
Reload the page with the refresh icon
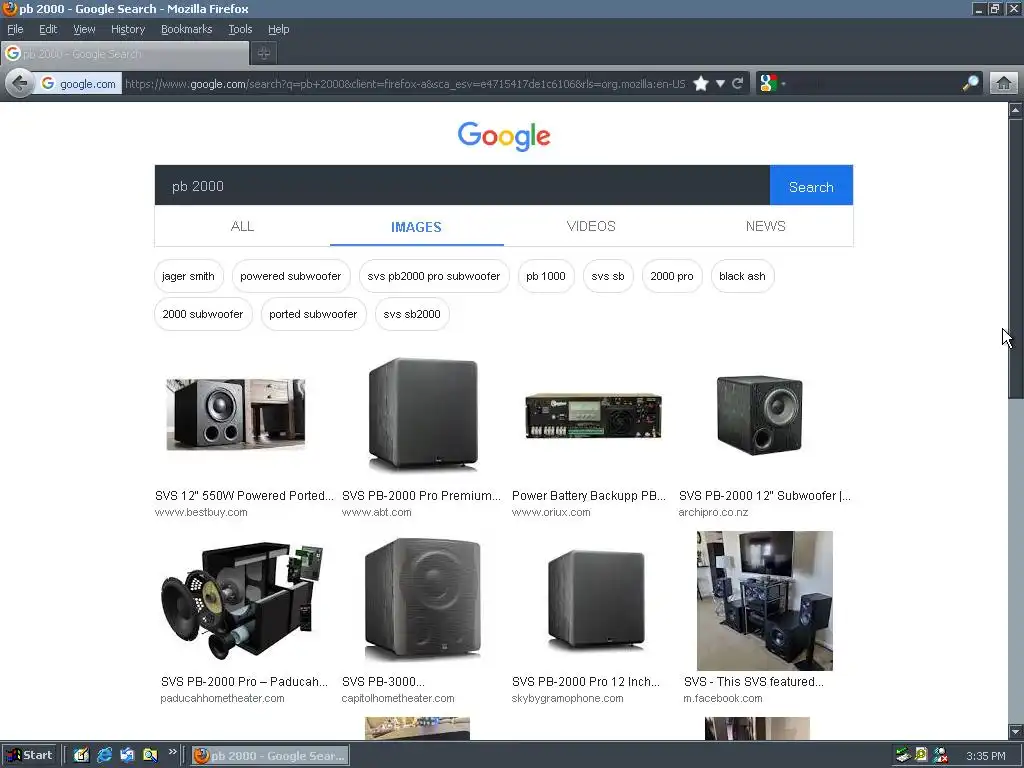(x=738, y=84)
